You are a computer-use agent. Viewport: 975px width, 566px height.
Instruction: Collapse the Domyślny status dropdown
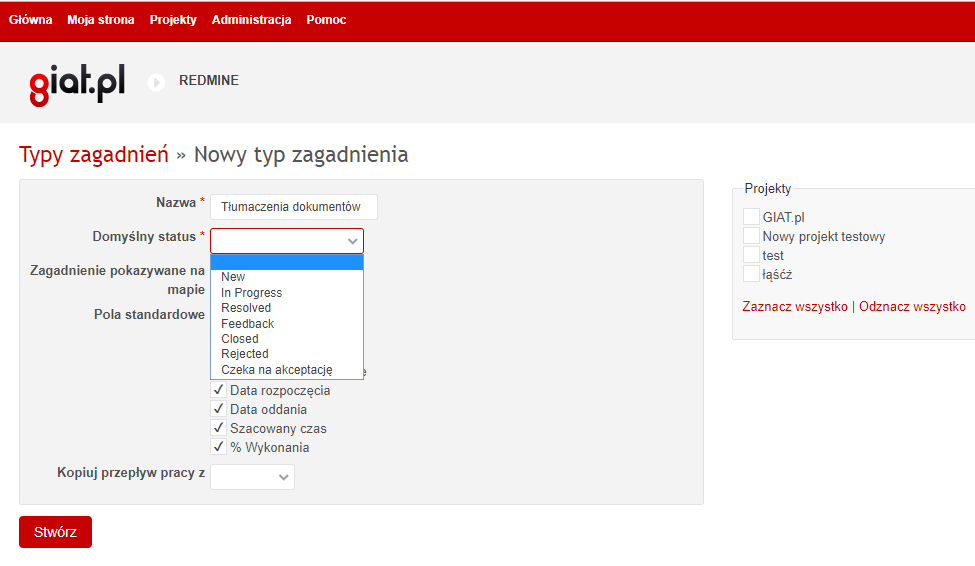287,241
